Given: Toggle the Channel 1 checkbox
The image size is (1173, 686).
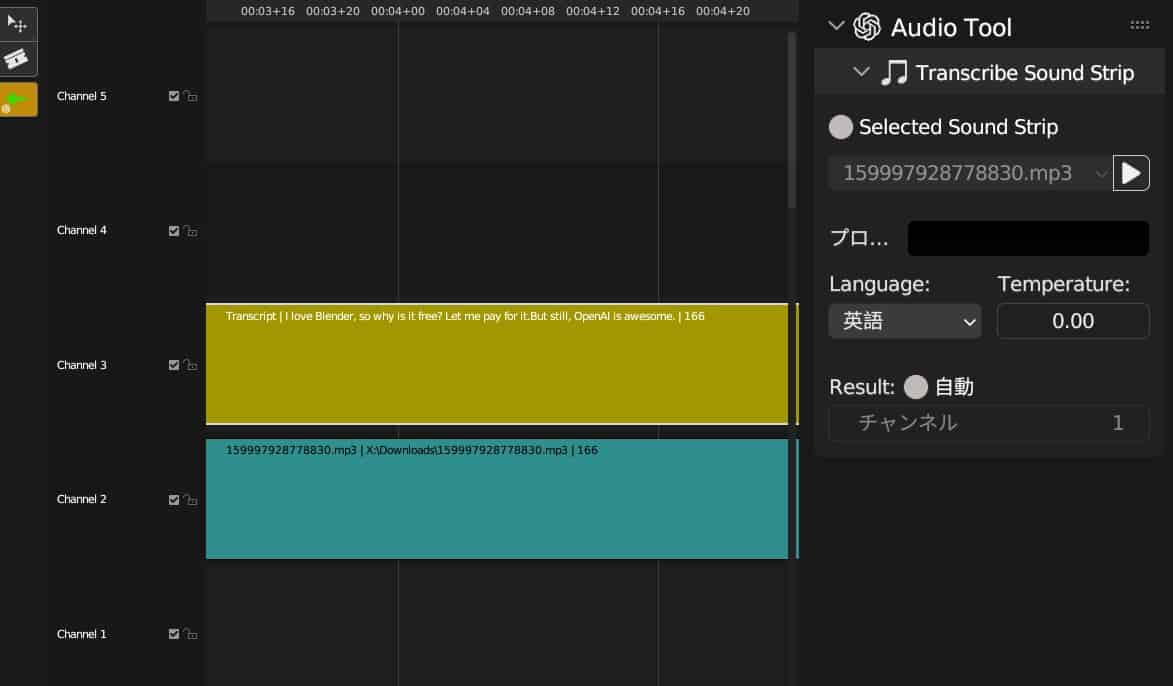Looking at the screenshot, I should 174,634.
